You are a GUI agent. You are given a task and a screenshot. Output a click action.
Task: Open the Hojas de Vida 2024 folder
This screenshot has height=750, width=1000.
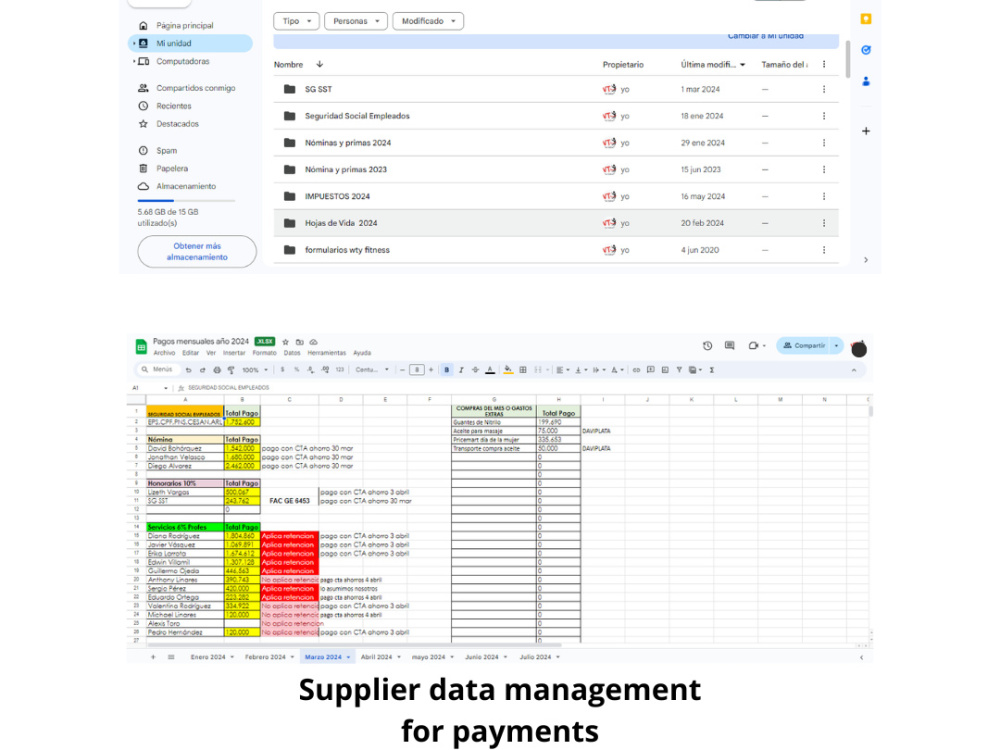[x=556, y=223]
